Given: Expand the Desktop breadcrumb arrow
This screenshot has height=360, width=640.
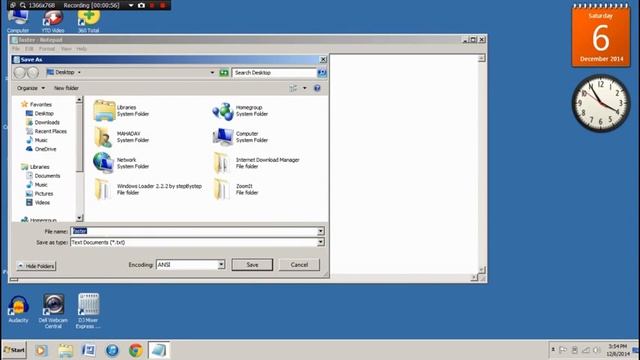Looking at the screenshot, I should point(79,73).
